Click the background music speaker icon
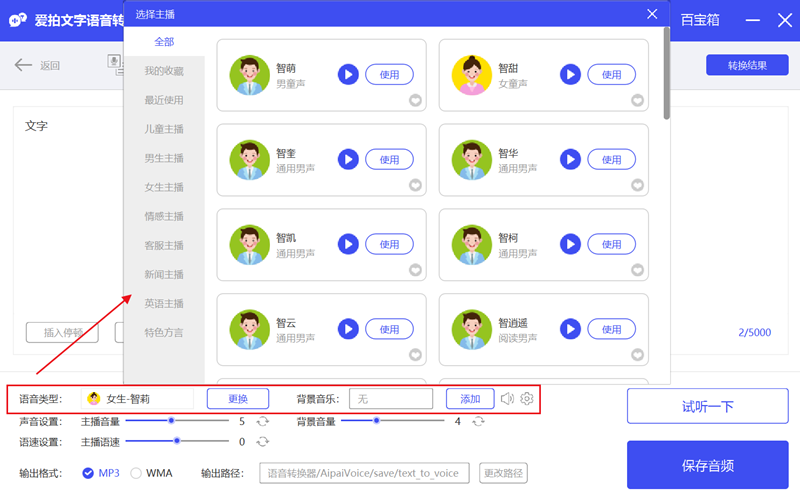800x502 pixels. 507,398
